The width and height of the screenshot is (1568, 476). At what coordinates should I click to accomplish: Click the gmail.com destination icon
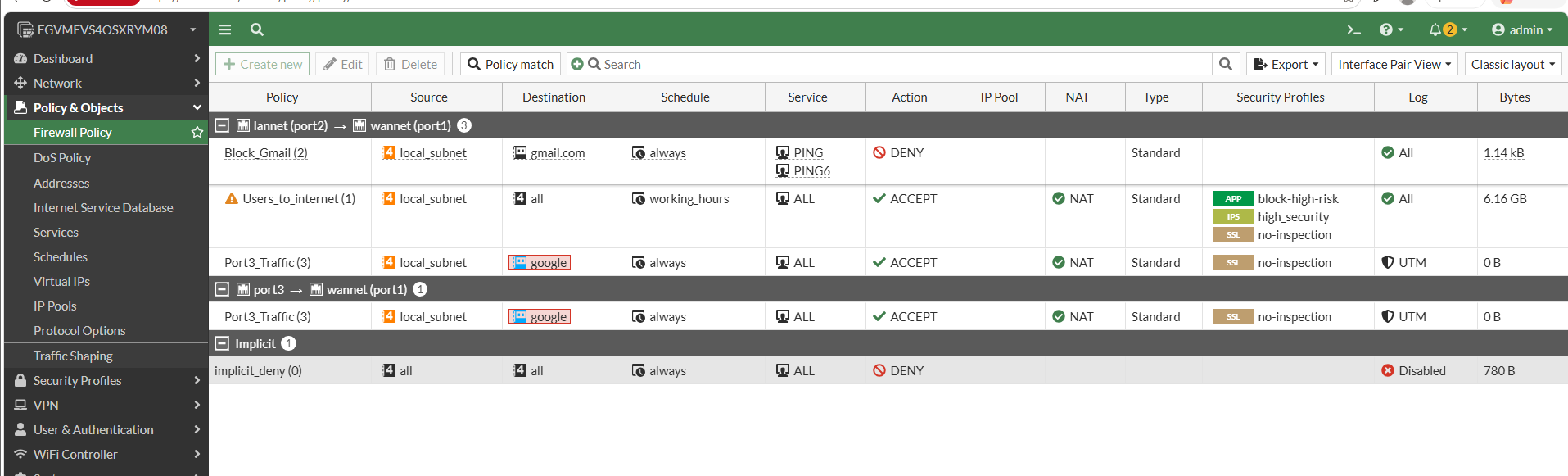point(520,152)
